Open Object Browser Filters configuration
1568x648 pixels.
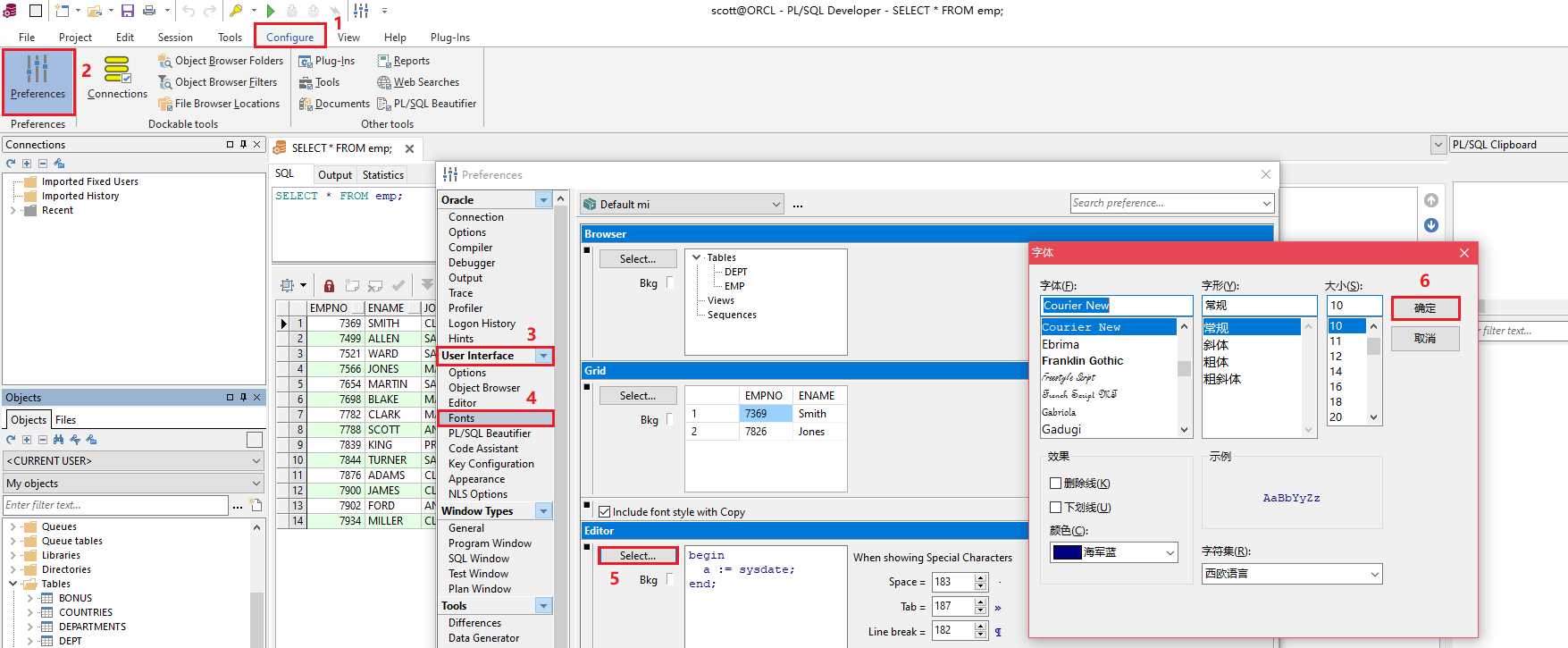[218, 82]
